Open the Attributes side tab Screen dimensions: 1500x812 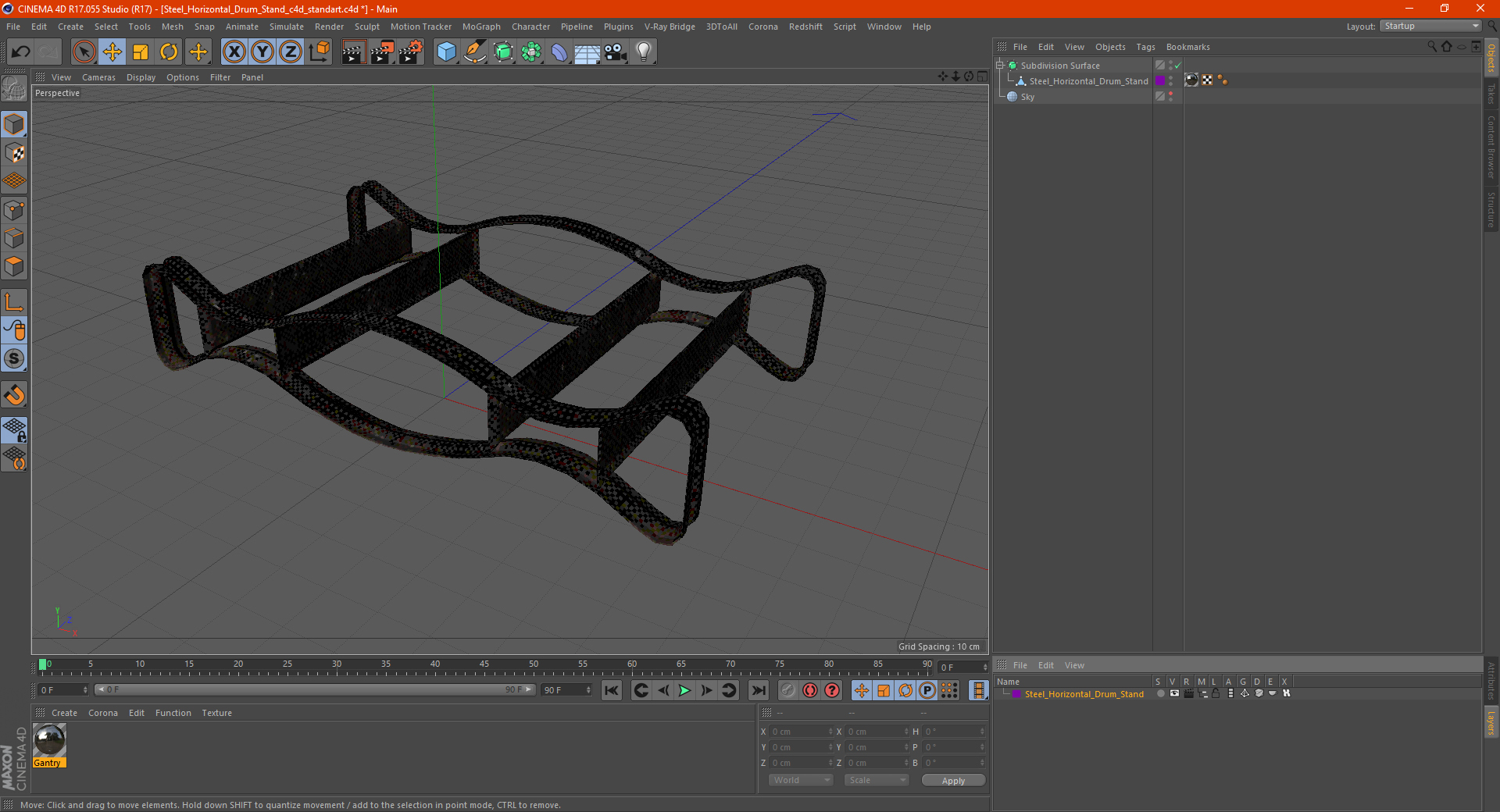pos(1491,680)
